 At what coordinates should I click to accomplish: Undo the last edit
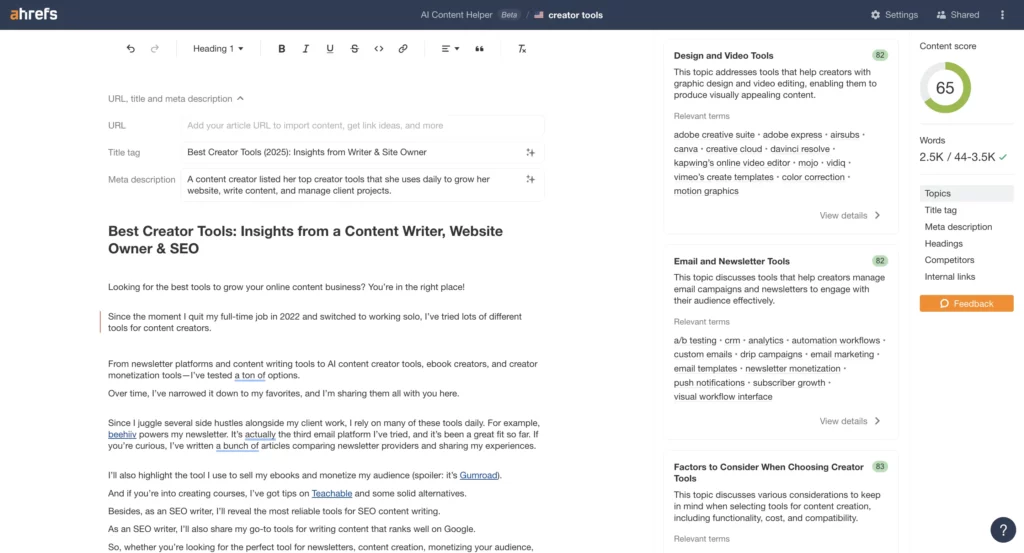pyautogui.click(x=131, y=48)
